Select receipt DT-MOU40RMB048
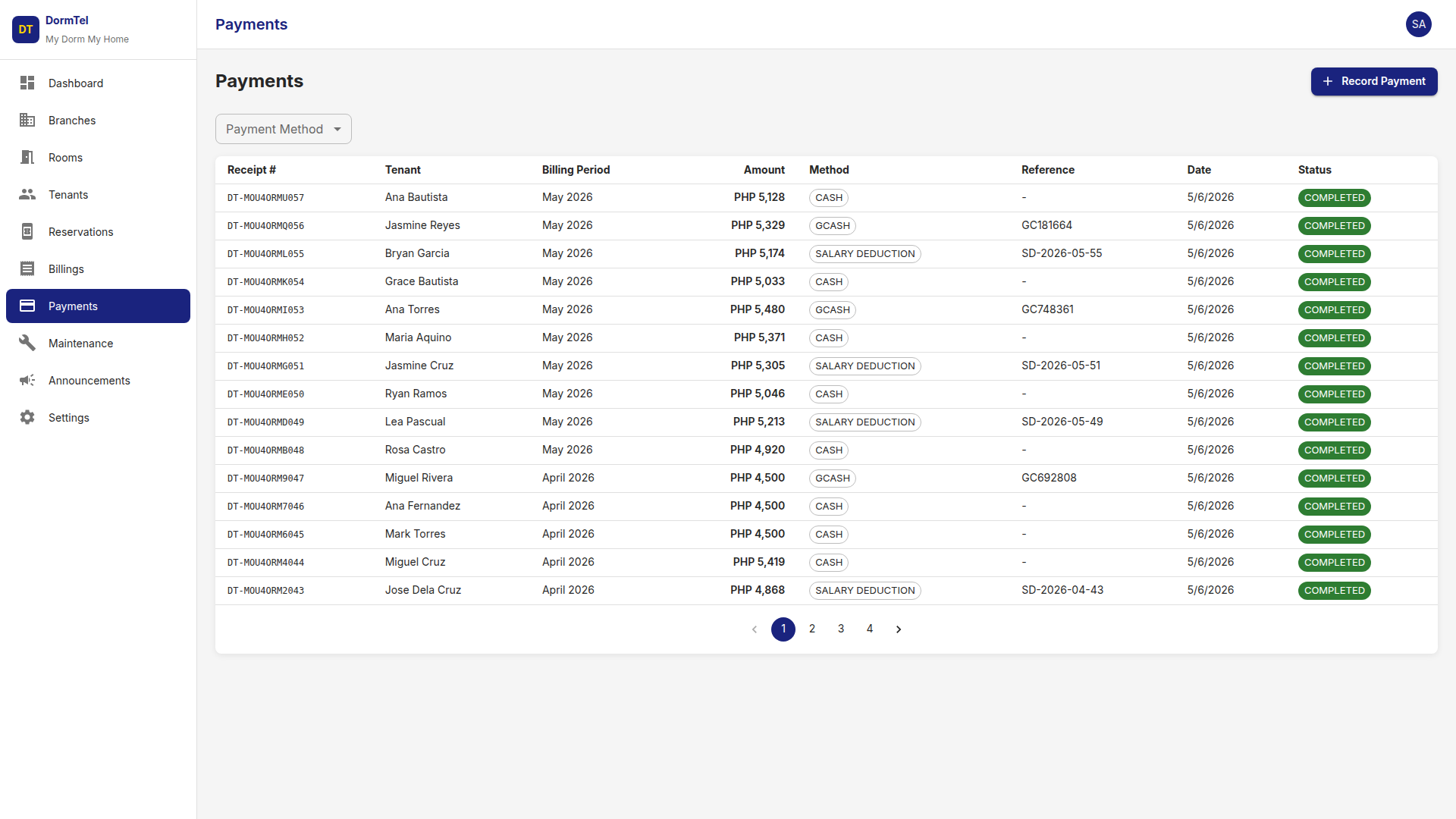The height and width of the screenshot is (819, 1456). [x=265, y=450]
